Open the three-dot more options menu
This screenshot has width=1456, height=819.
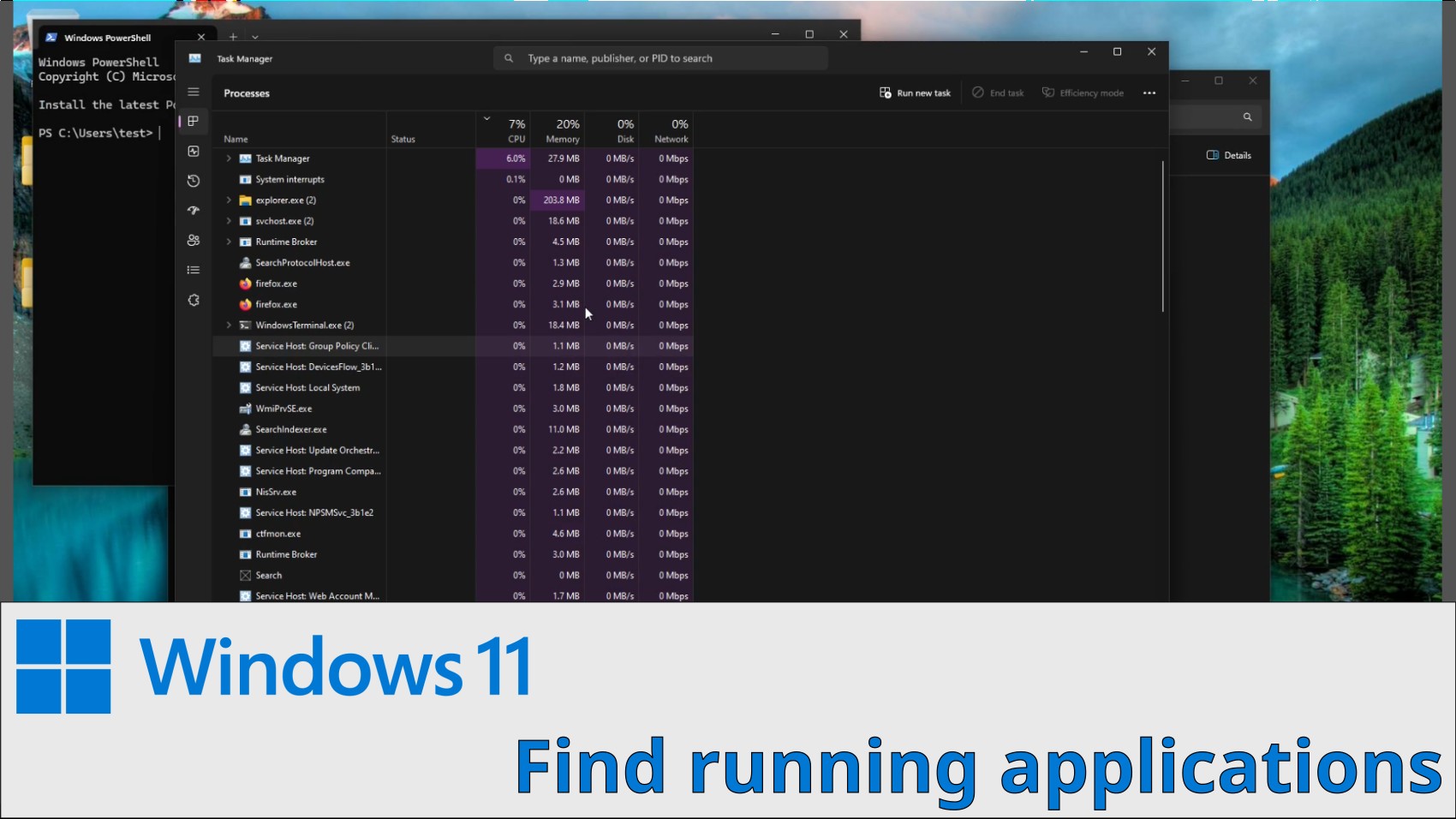pos(1149,93)
